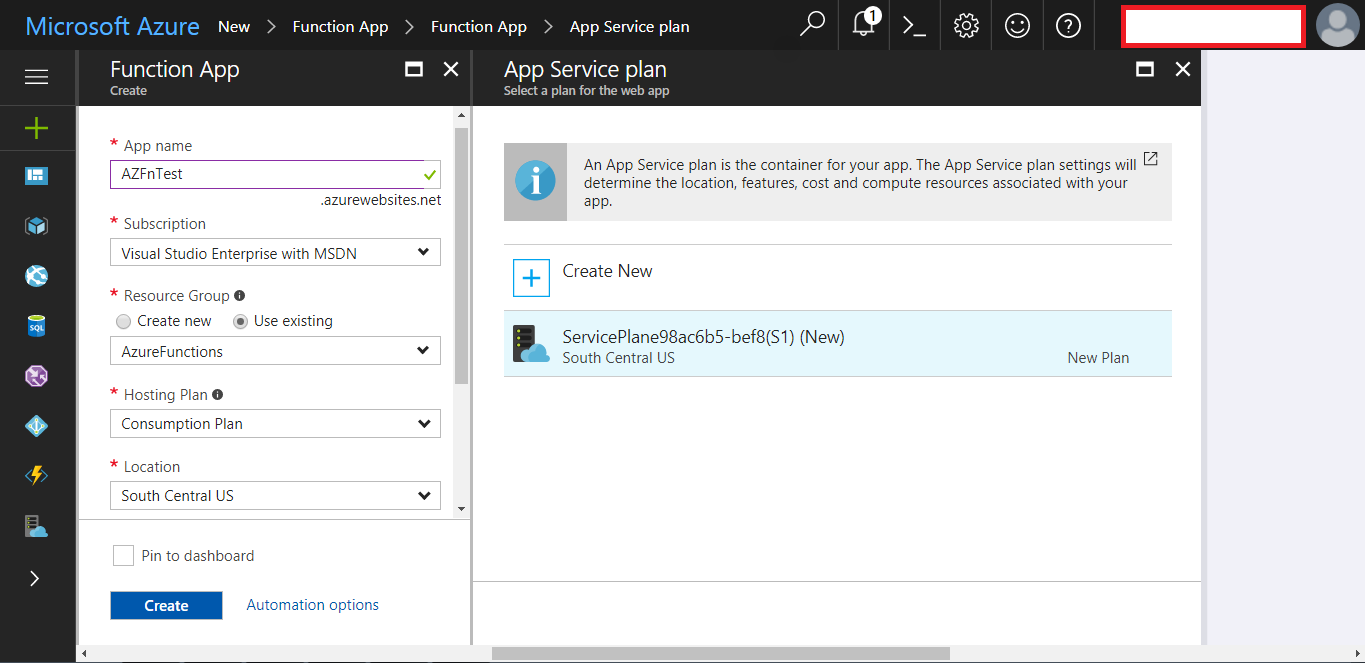Viewport: 1365px width, 663px height.
Task: Open Automation options link
Action: (x=313, y=605)
